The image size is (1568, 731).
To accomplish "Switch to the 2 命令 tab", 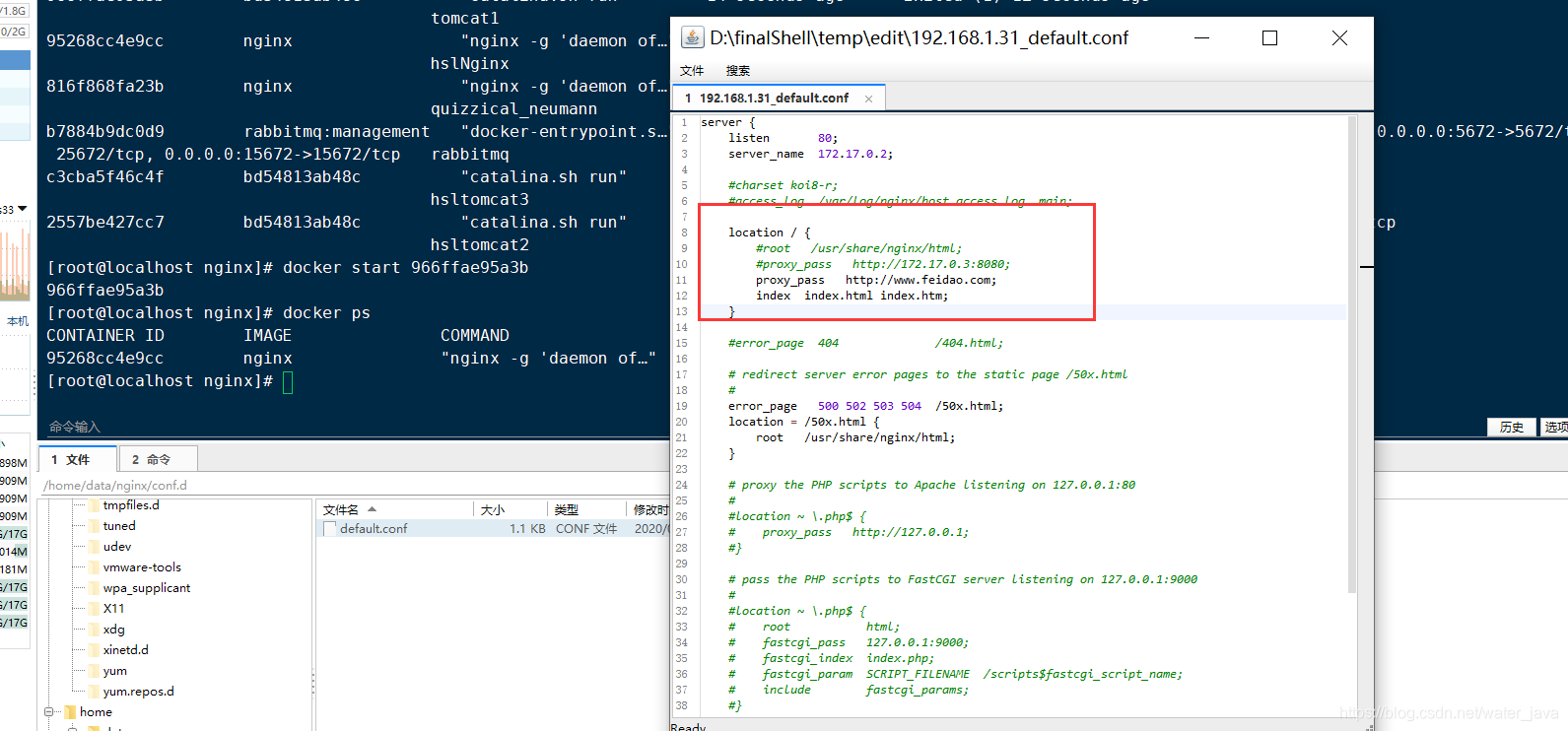I will point(158,459).
